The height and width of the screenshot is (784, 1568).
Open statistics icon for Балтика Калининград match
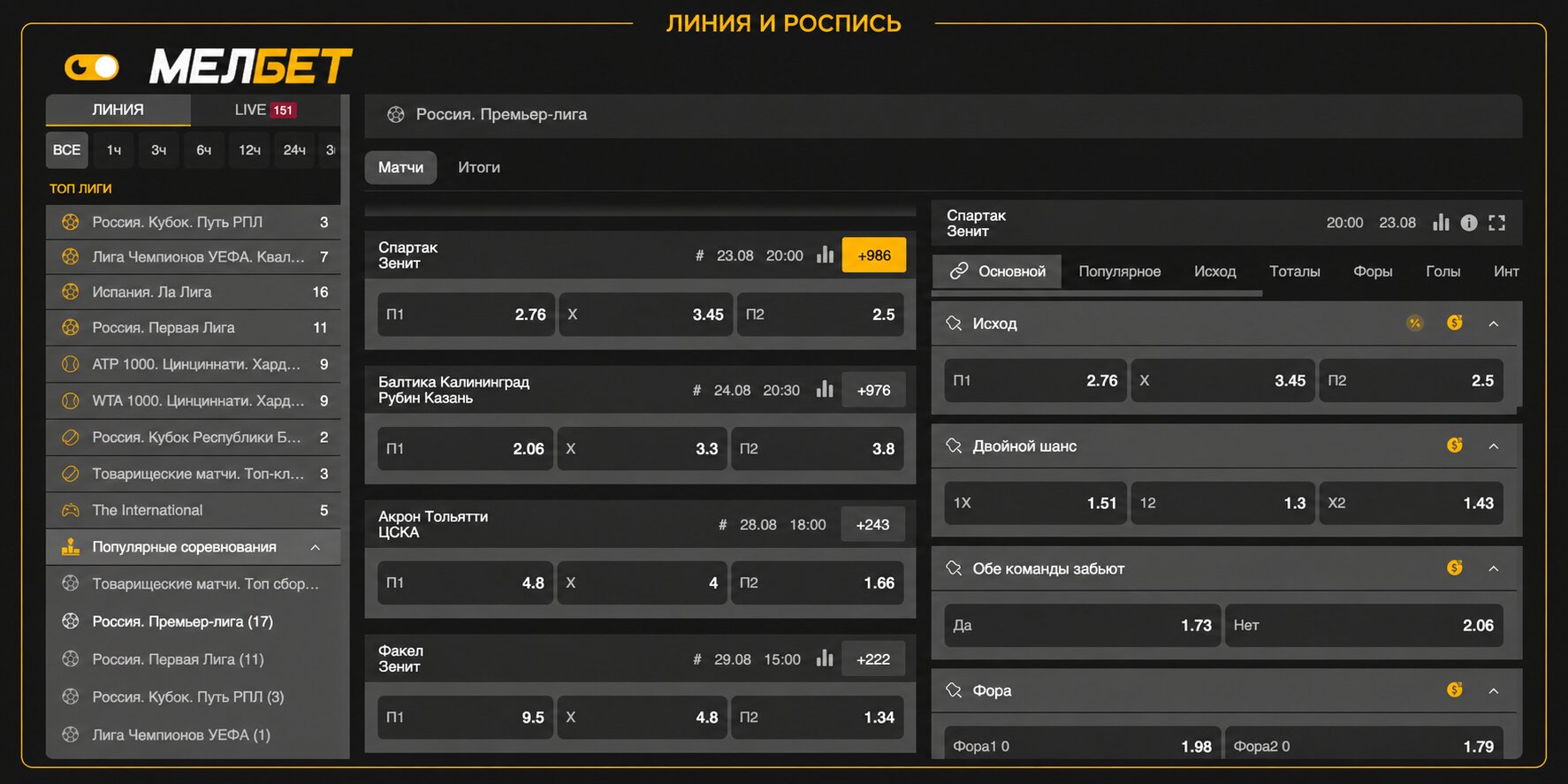(x=825, y=389)
